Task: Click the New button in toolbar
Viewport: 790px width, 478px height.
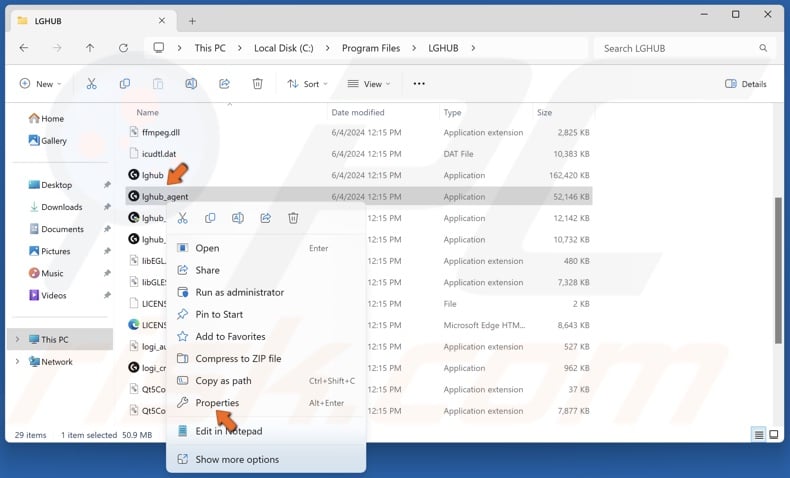Action: pyautogui.click(x=40, y=84)
